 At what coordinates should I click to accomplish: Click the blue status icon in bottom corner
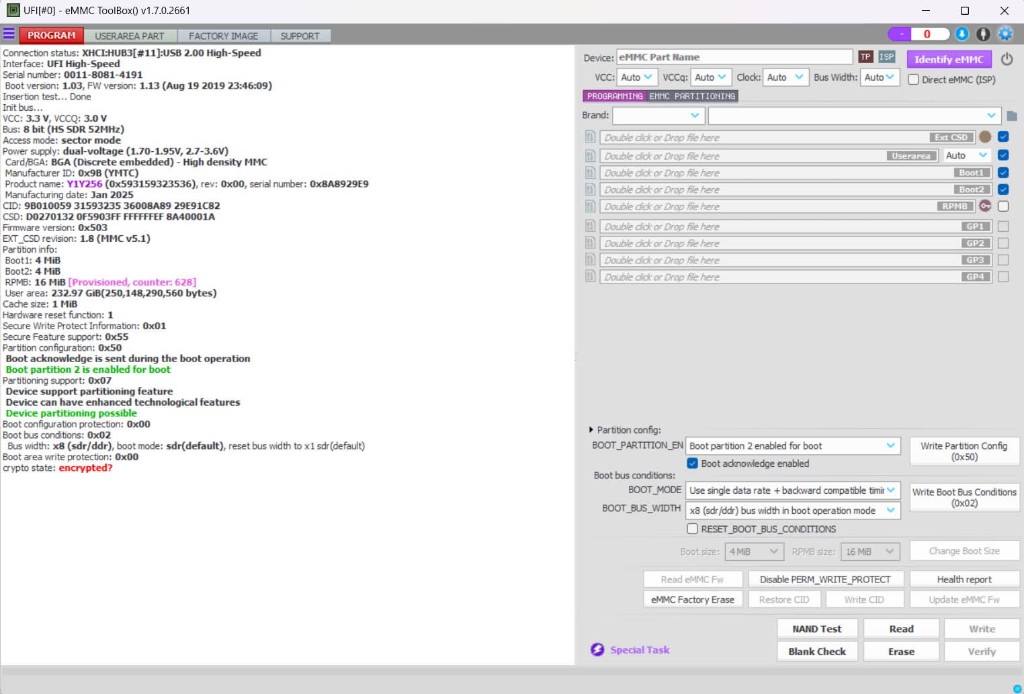pyautogui.click(x=1016, y=687)
